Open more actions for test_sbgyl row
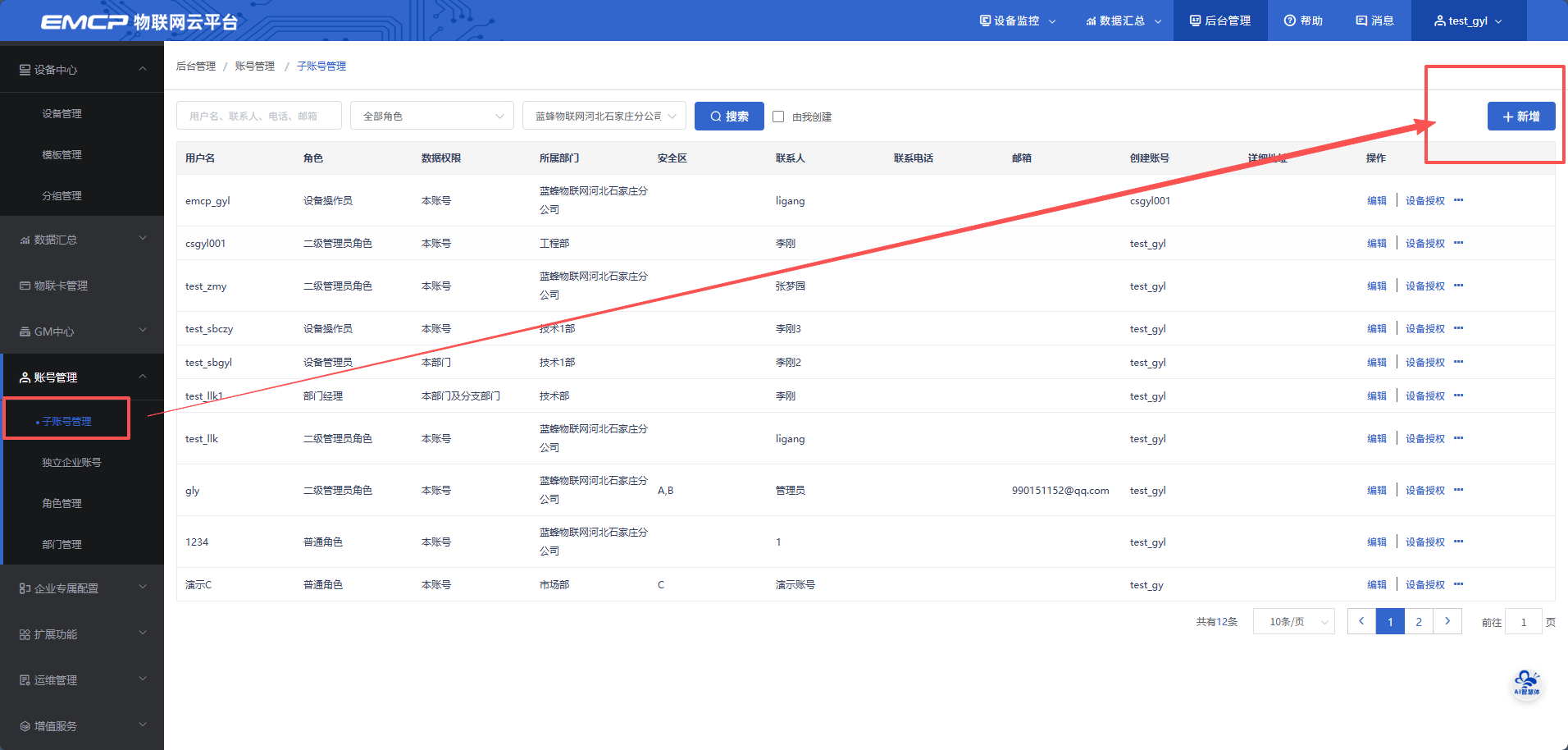 tap(1458, 362)
